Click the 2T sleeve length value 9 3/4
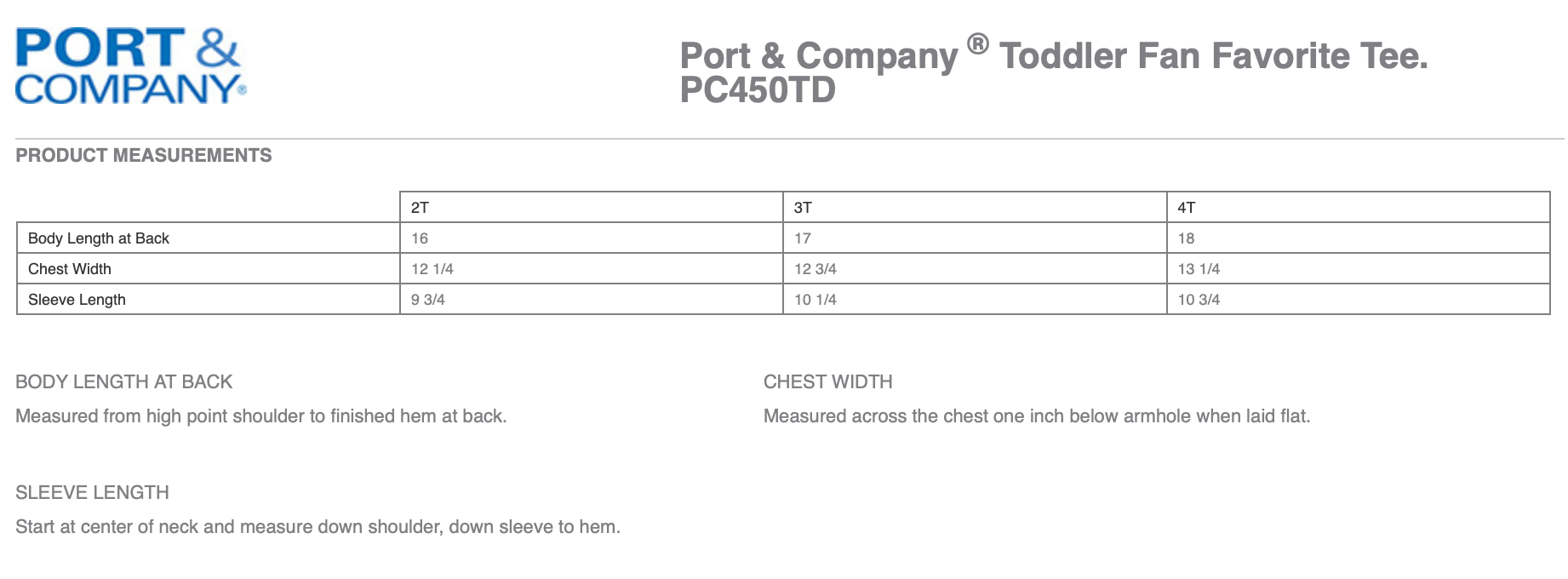This screenshot has height=579, width=1568. pyautogui.click(x=428, y=300)
